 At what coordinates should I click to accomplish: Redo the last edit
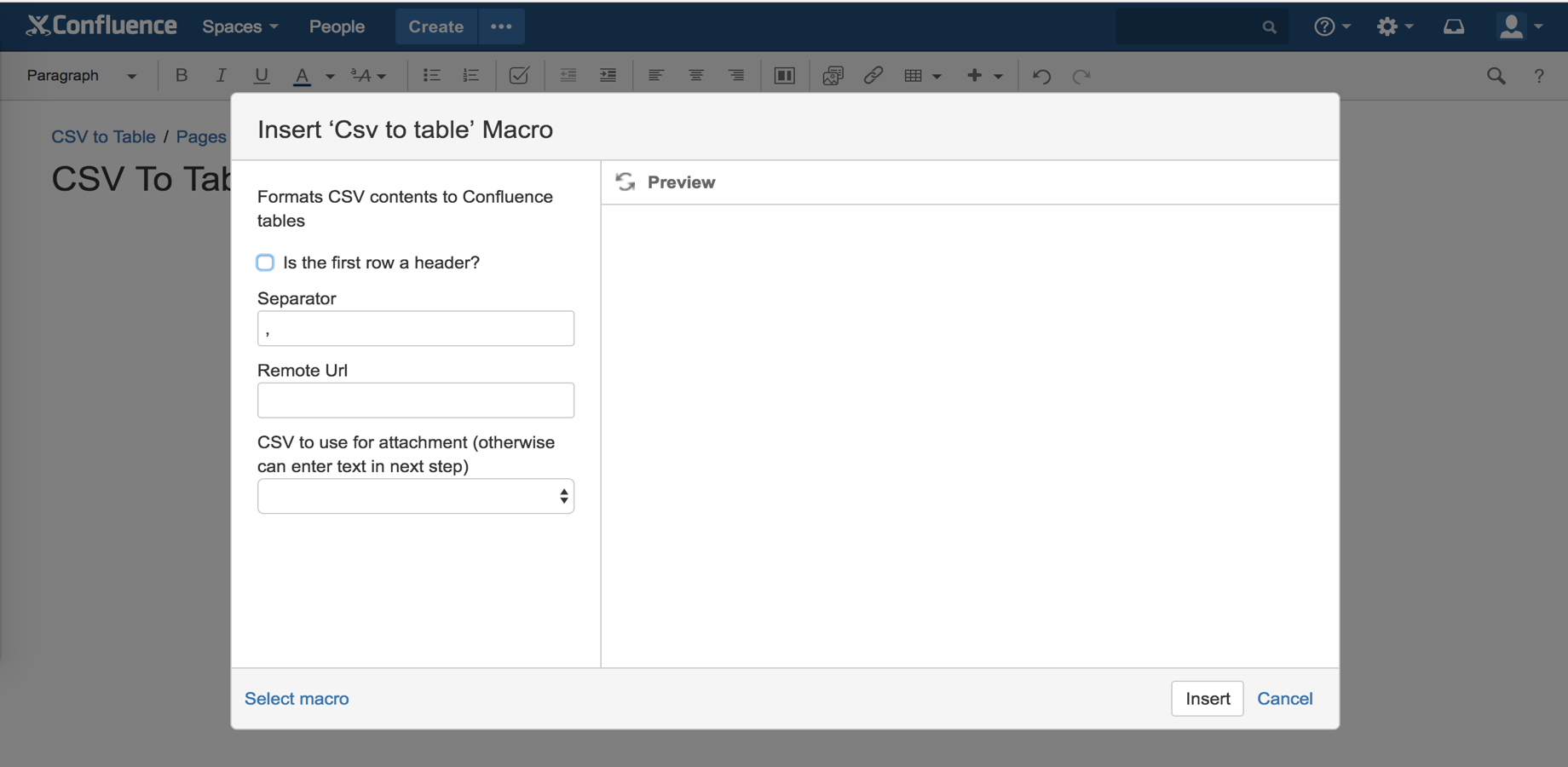click(x=1081, y=76)
